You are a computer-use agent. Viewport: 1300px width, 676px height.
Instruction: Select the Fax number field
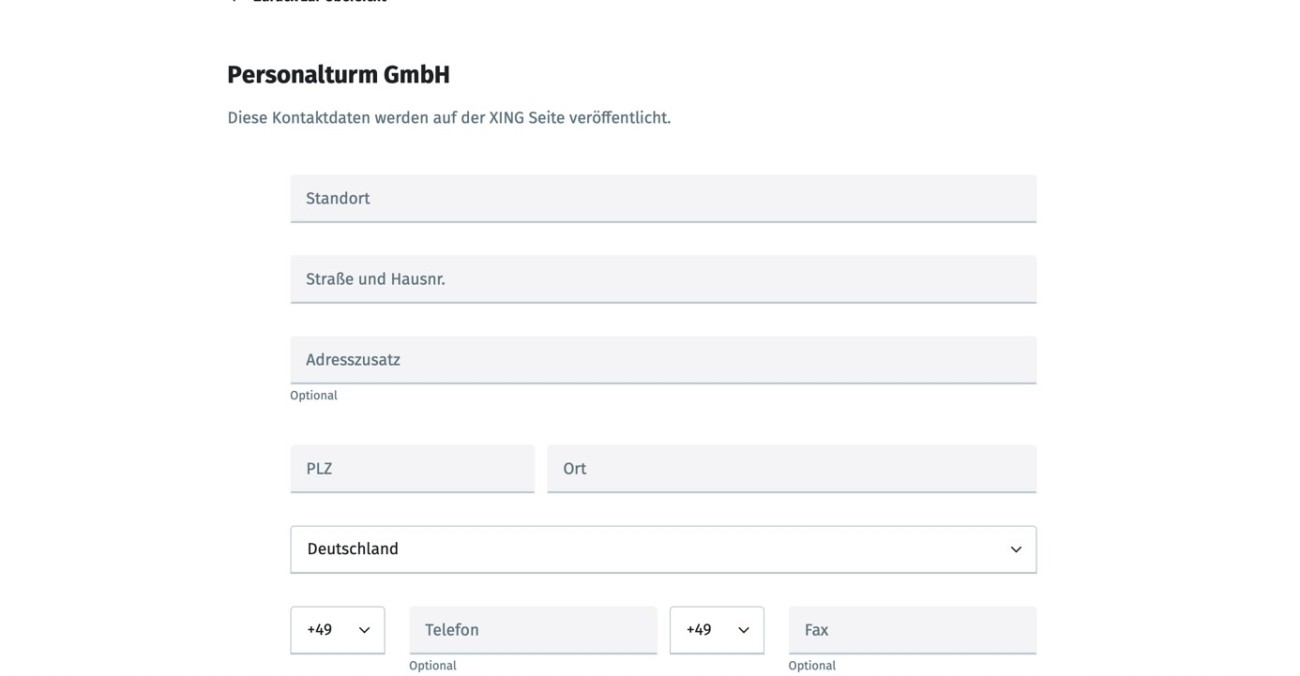911,631
